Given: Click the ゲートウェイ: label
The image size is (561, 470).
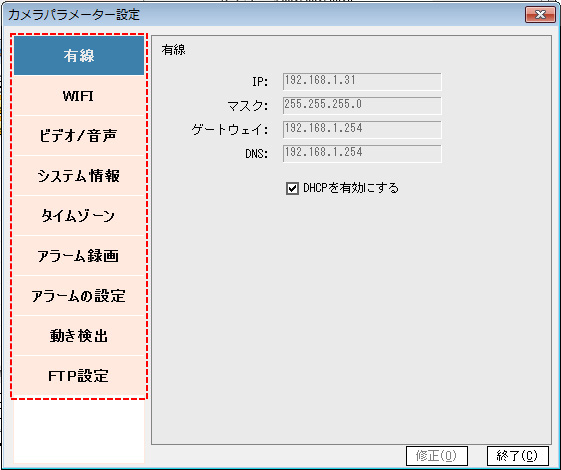Looking at the screenshot, I should coord(230,130).
